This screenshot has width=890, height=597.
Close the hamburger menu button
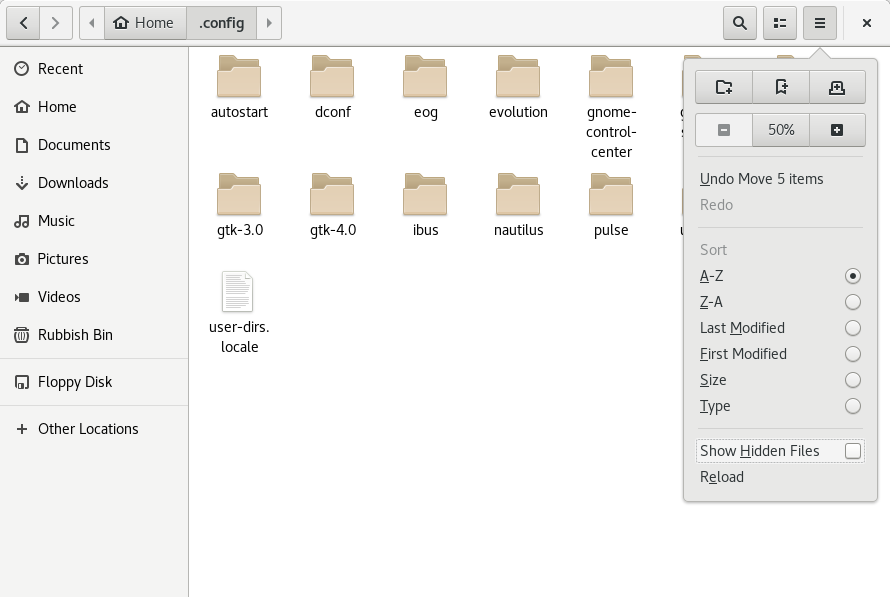[820, 22]
